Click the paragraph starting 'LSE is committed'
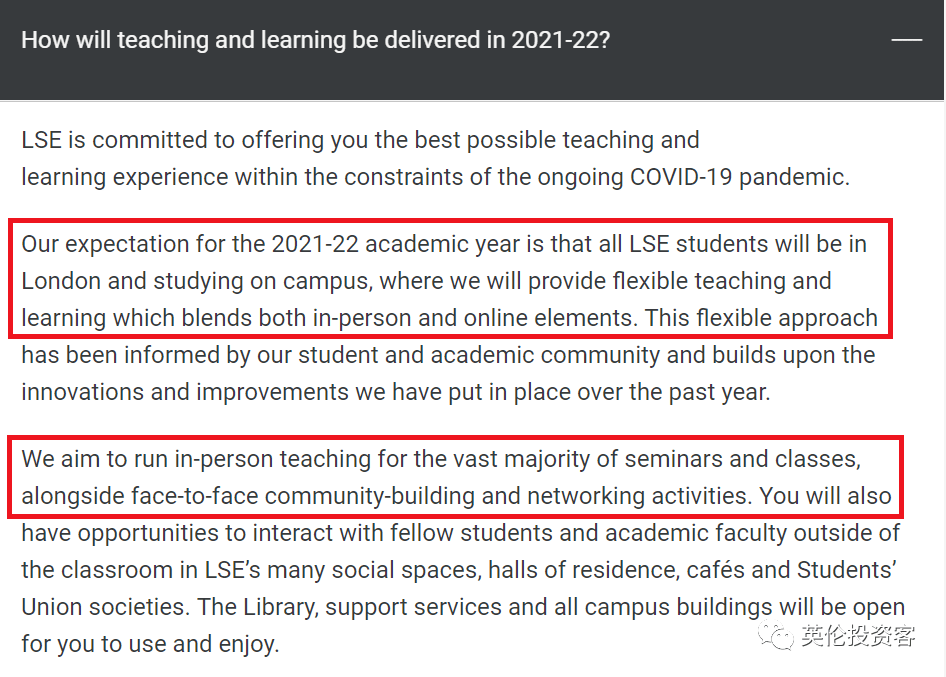The width and height of the screenshot is (946, 677). (436, 159)
